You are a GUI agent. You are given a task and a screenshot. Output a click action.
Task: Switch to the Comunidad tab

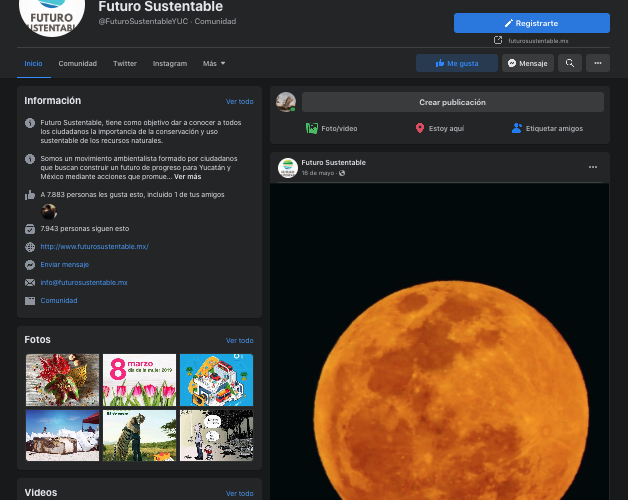[x=78, y=64]
